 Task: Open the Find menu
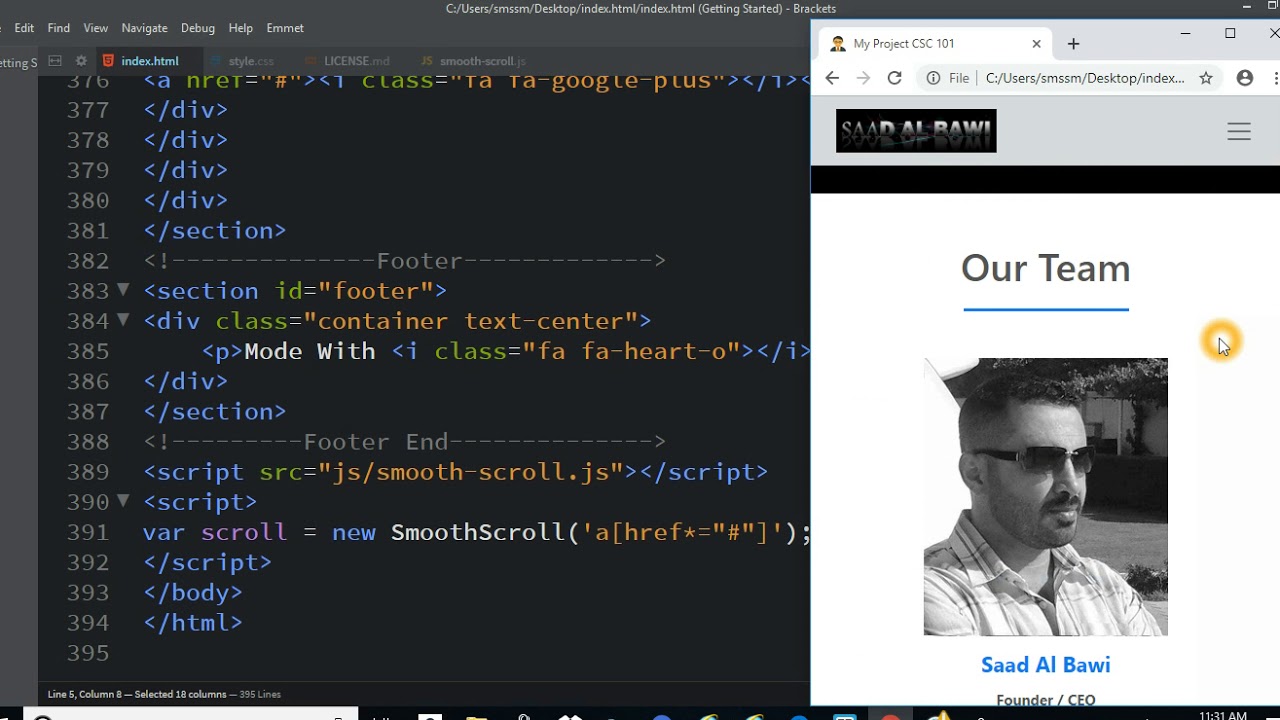click(59, 28)
